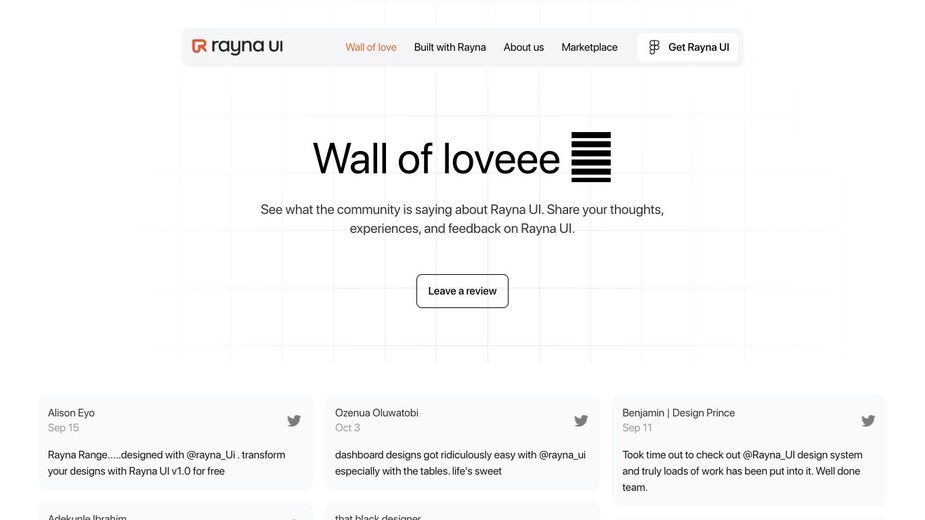This screenshot has width=925, height=520.
Task: Select the Rayna Range review card text
Action: [166, 463]
